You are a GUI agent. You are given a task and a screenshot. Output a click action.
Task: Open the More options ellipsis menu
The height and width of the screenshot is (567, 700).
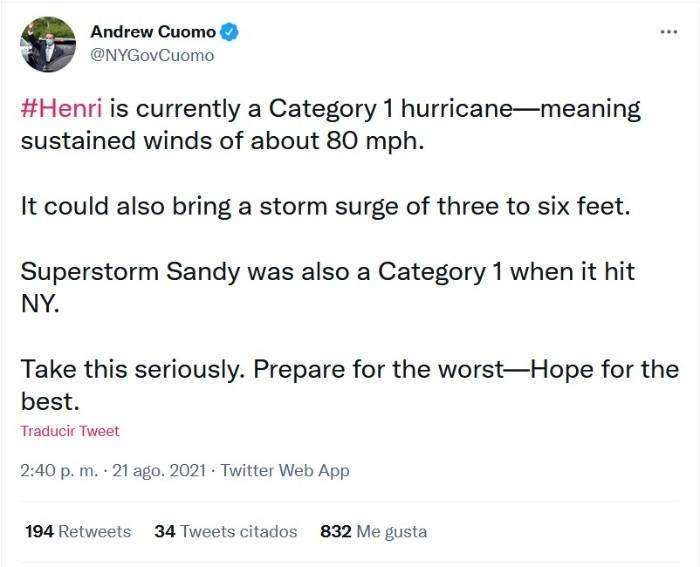pos(669,32)
